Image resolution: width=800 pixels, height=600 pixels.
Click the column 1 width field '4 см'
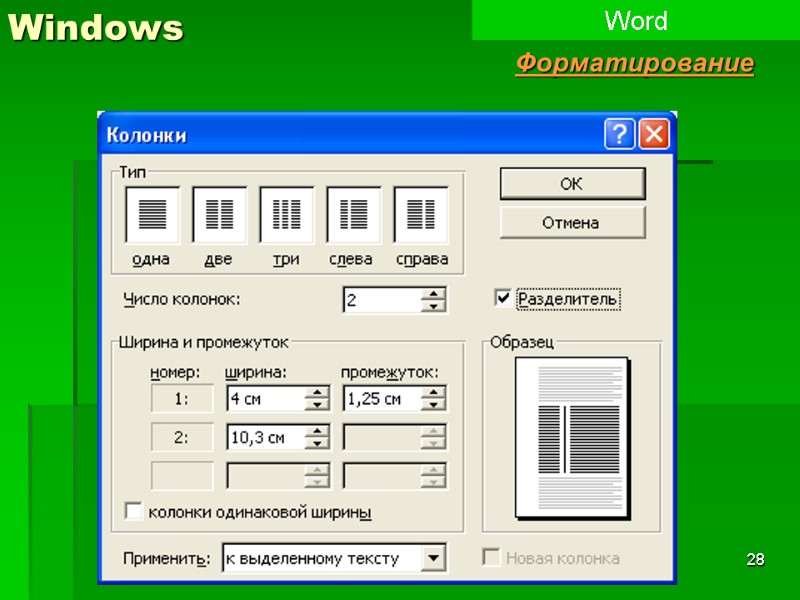[266, 398]
